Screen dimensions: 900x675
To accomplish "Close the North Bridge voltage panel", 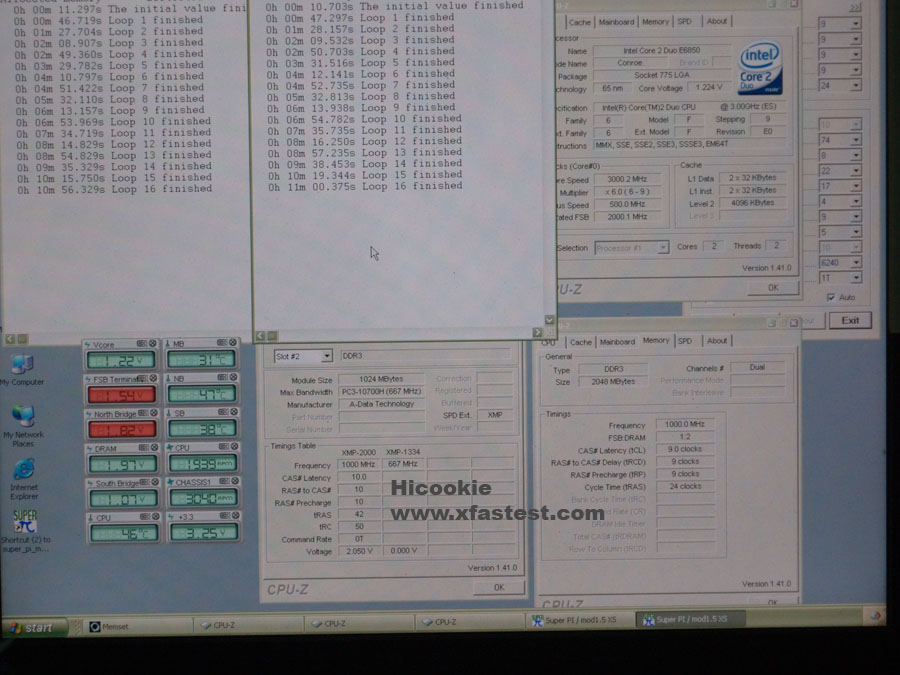I will click(154, 413).
